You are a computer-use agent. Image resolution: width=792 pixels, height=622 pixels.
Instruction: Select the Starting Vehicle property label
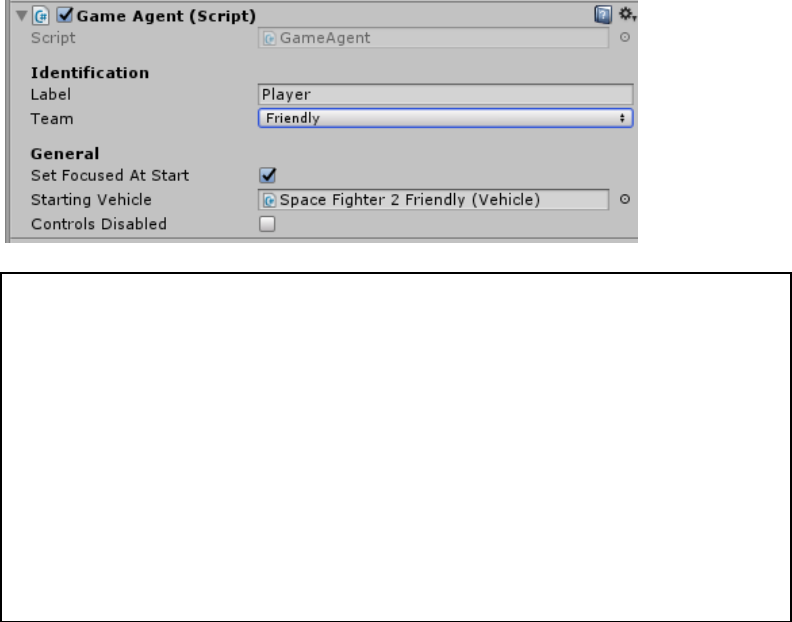pyautogui.click(x=91, y=200)
